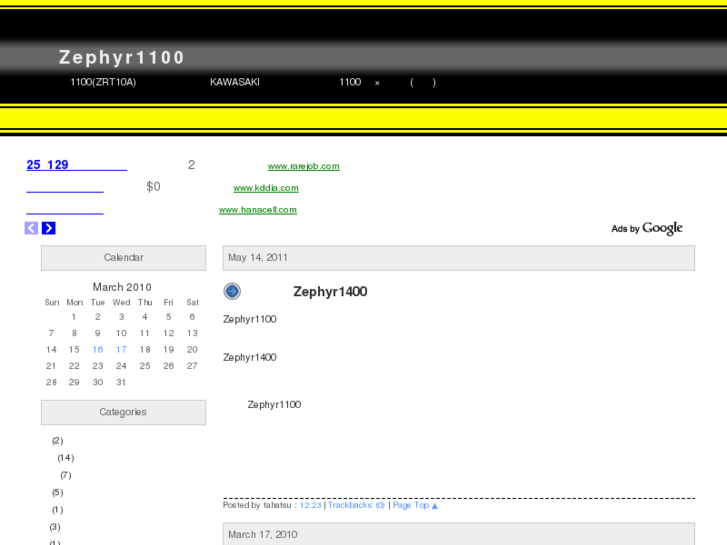The image size is (727, 545).
Task: Open the '25 129' ad headline link
Action: [77, 165]
